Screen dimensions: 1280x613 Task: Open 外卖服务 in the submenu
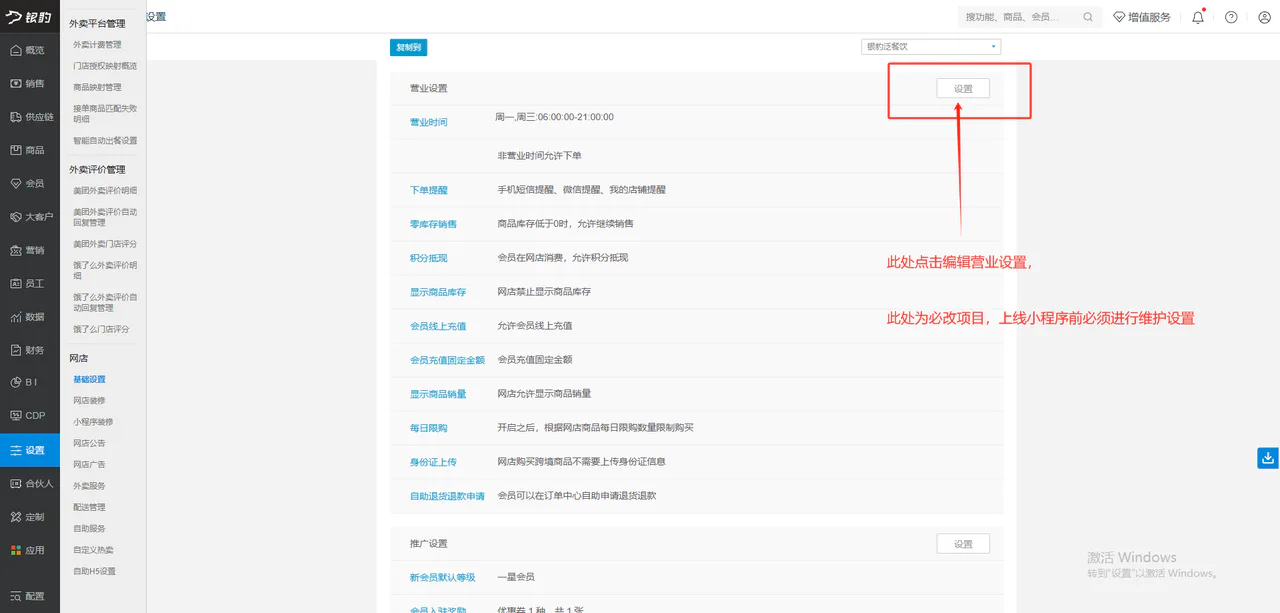point(89,486)
